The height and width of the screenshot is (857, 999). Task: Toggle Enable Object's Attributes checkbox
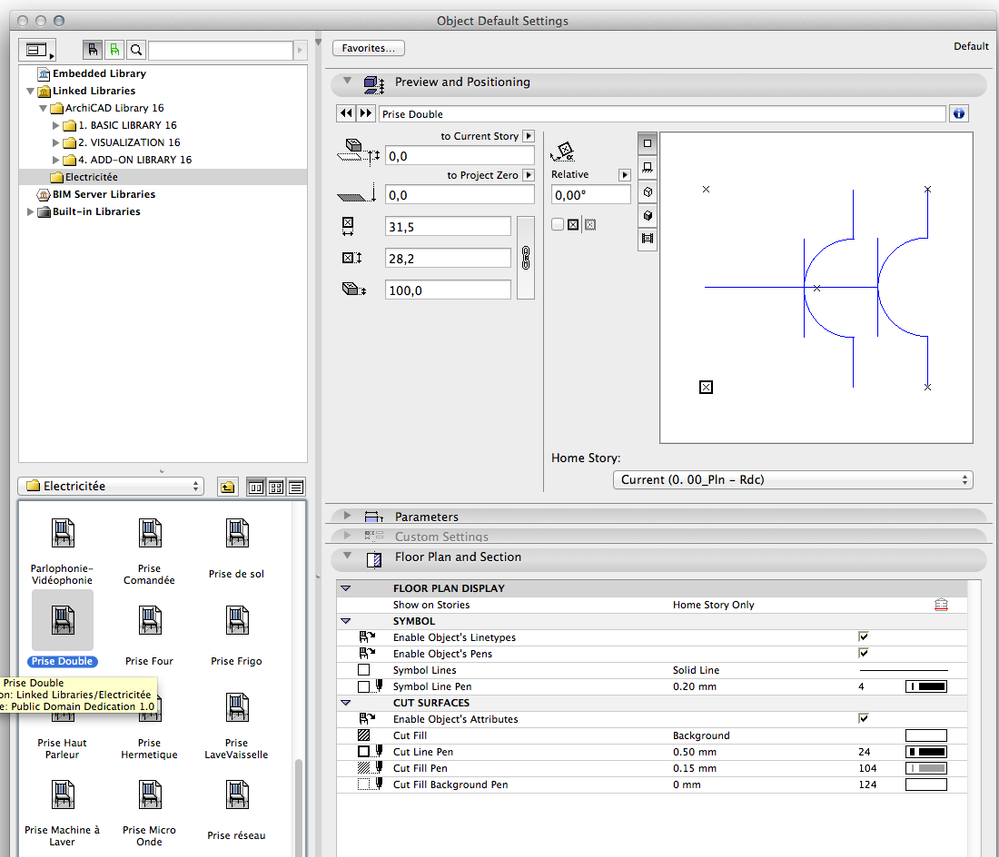(863, 719)
